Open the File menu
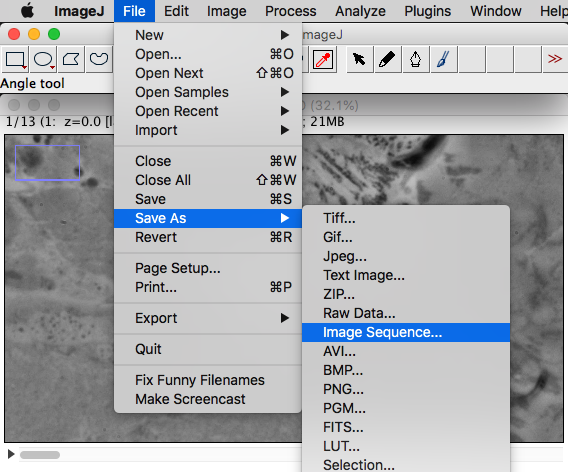Viewport: 568px width, 472px height. (x=134, y=11)
